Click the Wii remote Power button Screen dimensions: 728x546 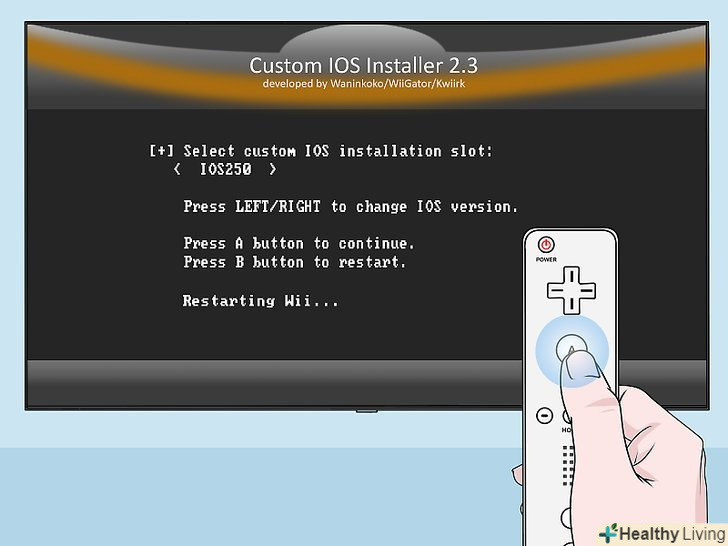[x=546, y=245]
